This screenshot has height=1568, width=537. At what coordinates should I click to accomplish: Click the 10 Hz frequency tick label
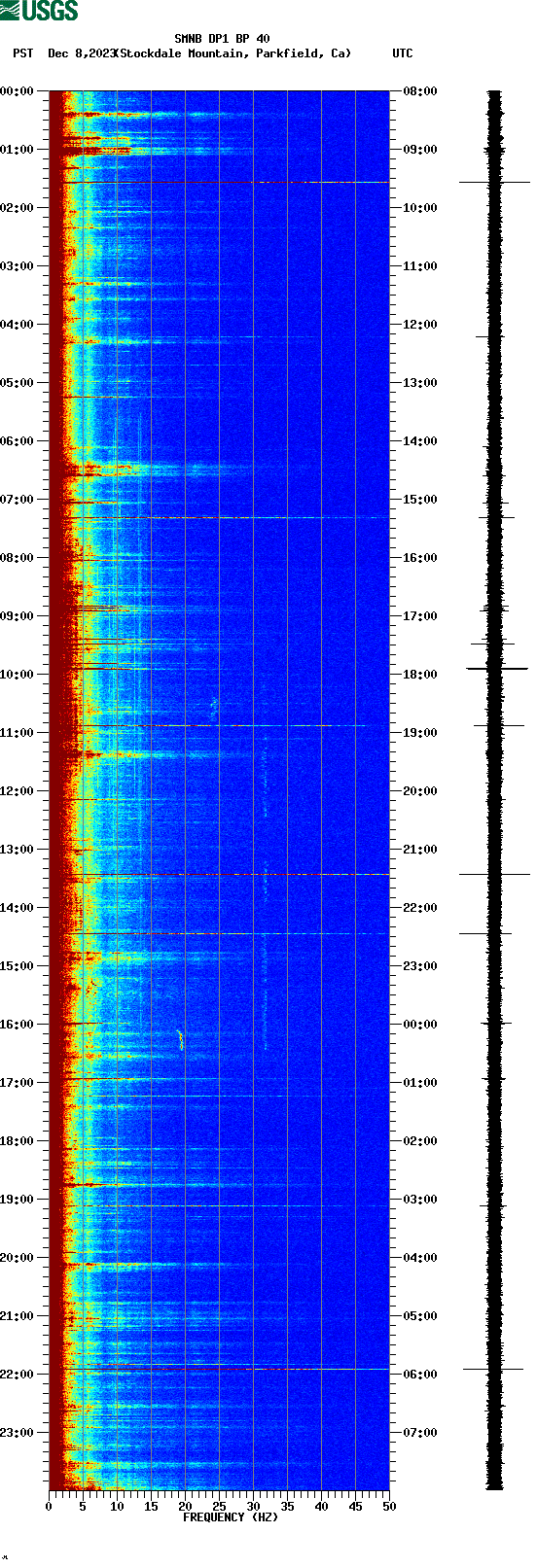[117, 1507]
